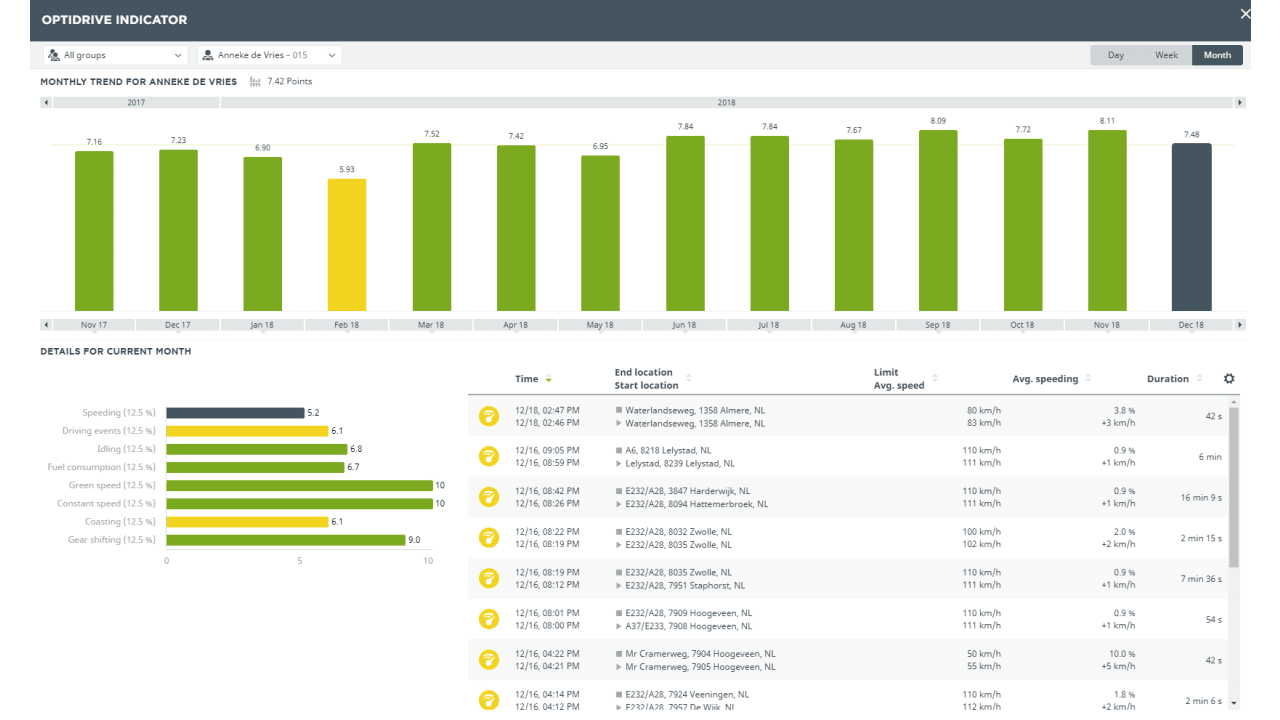Click the green icon on the Hoogeveen 08:01 trip
This screenshot has height=720, width=1280.
click(489, 619)
